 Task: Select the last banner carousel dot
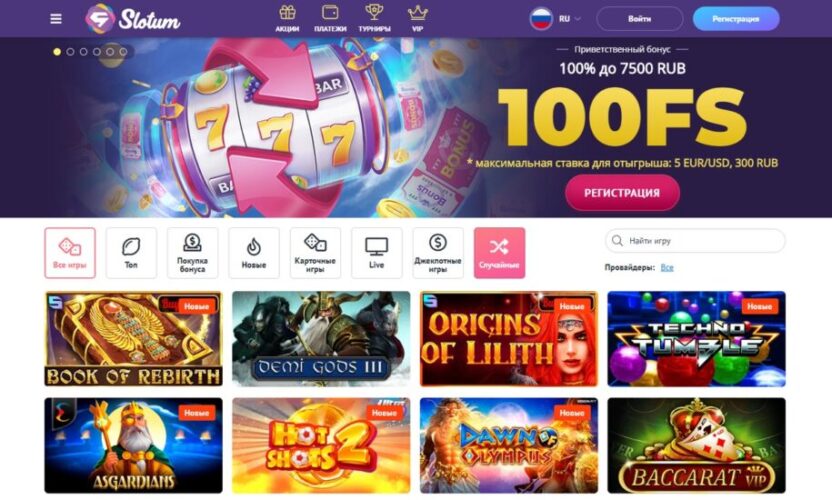pos(123,51)
